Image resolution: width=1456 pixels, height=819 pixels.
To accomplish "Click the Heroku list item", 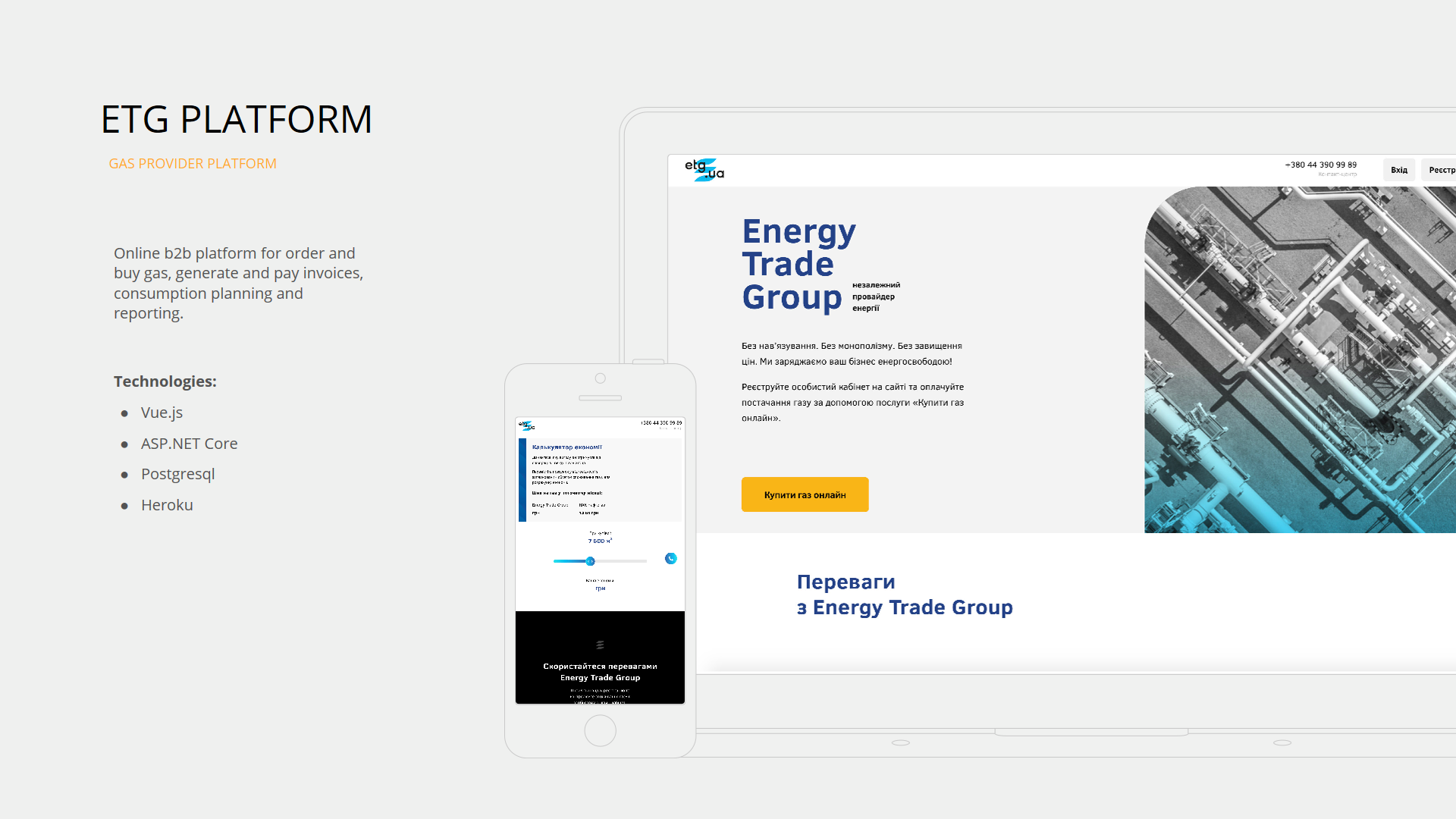I will [x=167, y=505].
